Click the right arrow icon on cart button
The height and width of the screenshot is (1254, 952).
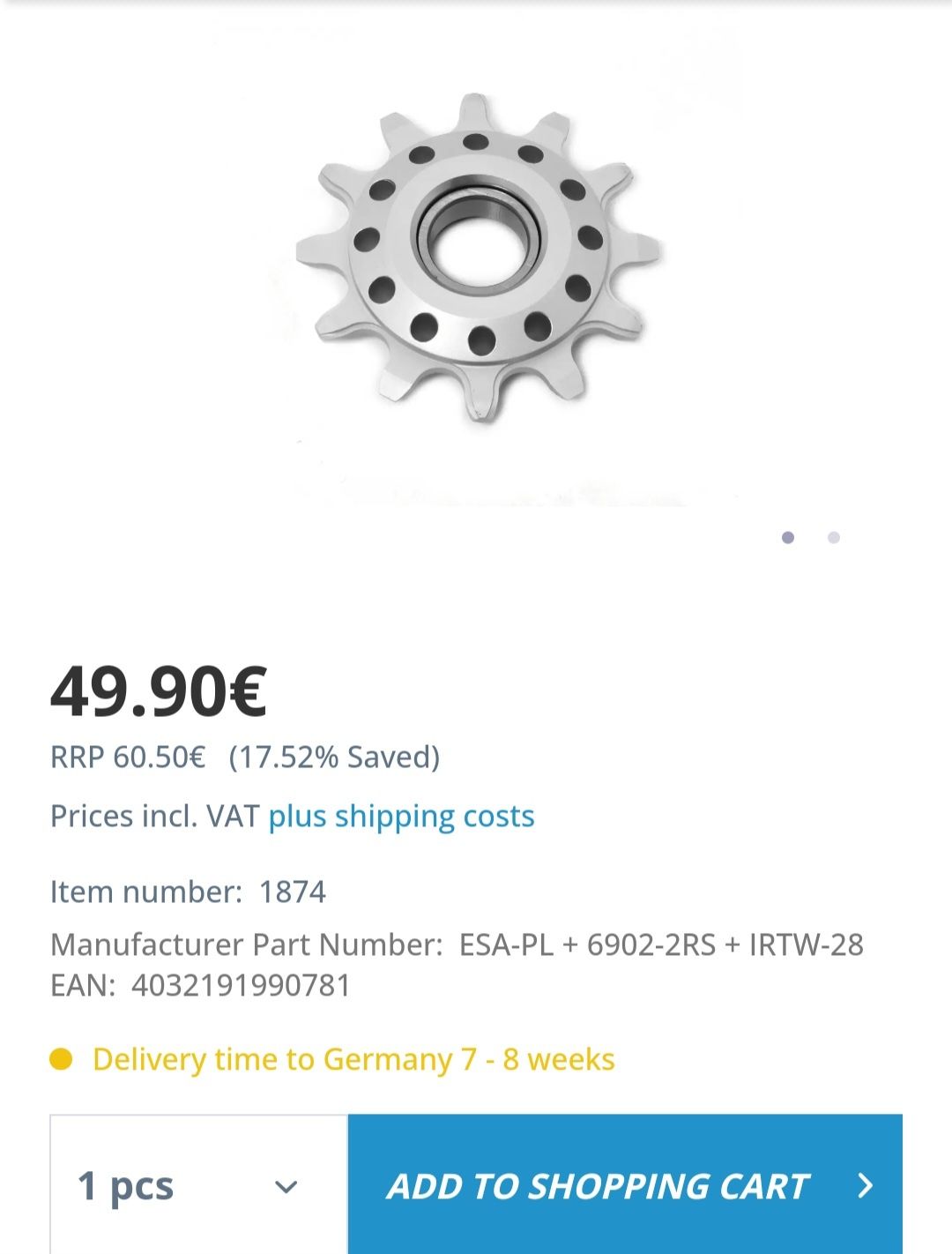[866, 1186]
